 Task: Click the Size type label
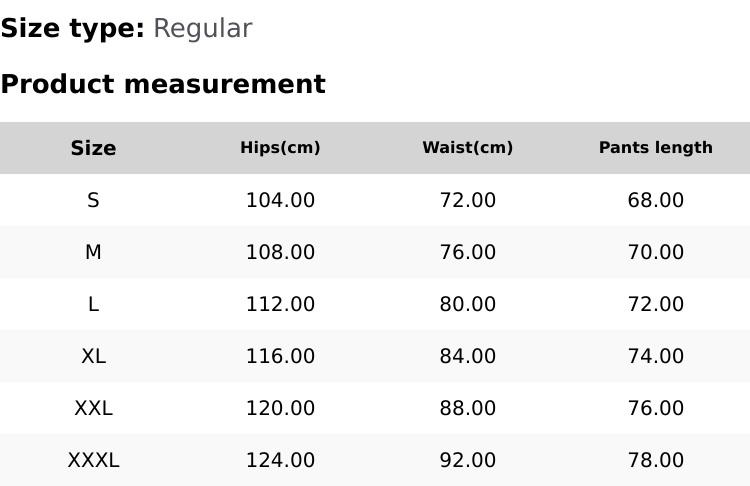point(73,28)
